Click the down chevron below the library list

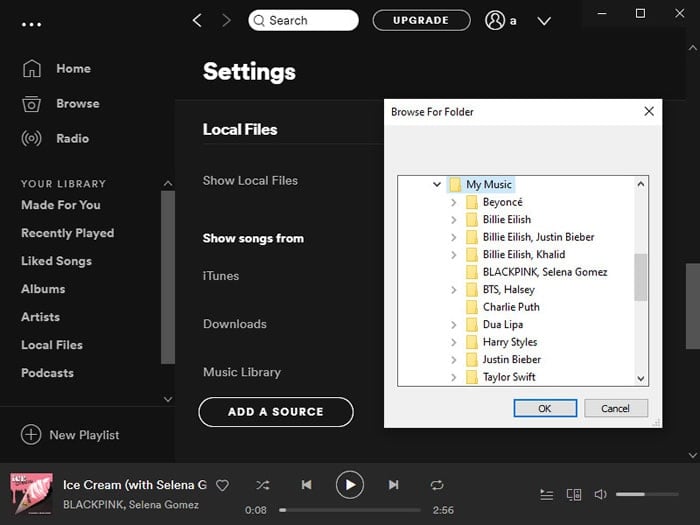click(x=168, y=399)
